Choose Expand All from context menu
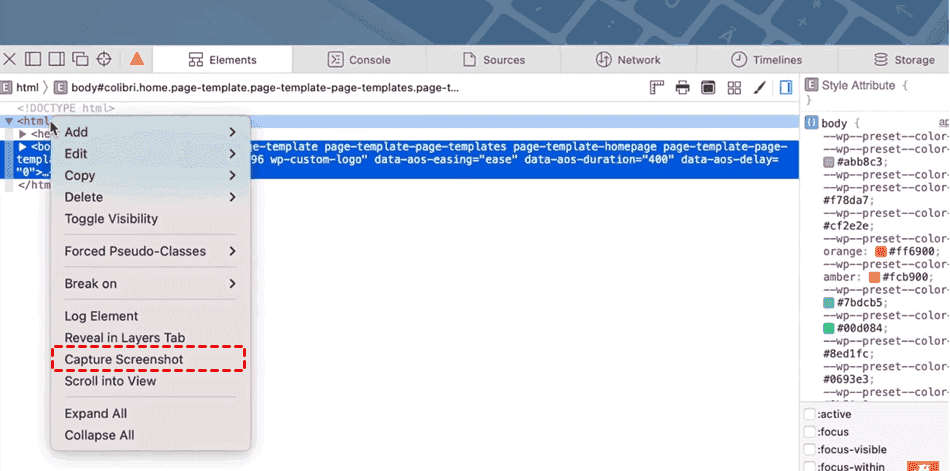Viewport: 950px width, 471px height. 150,413
